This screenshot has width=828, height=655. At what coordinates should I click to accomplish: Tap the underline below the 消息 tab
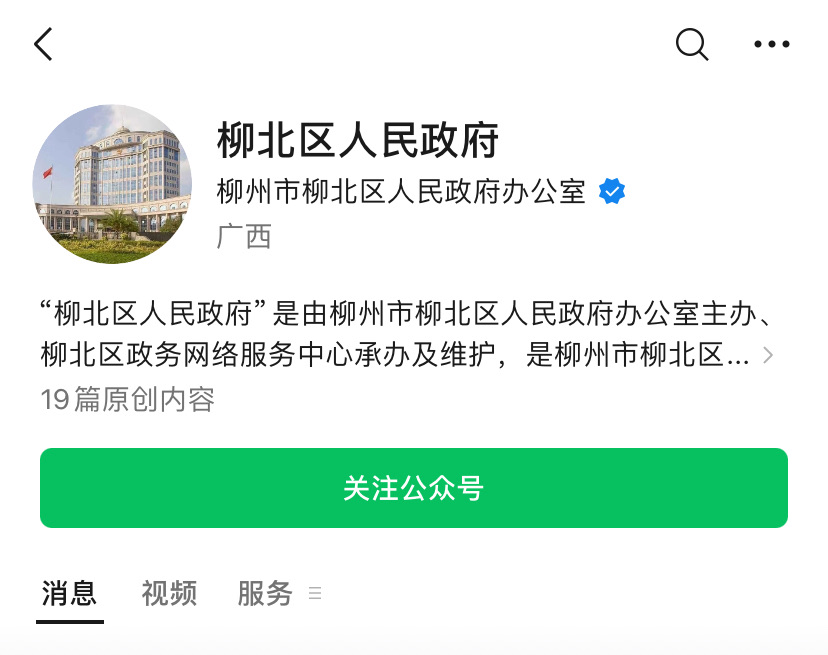[70, 622]
